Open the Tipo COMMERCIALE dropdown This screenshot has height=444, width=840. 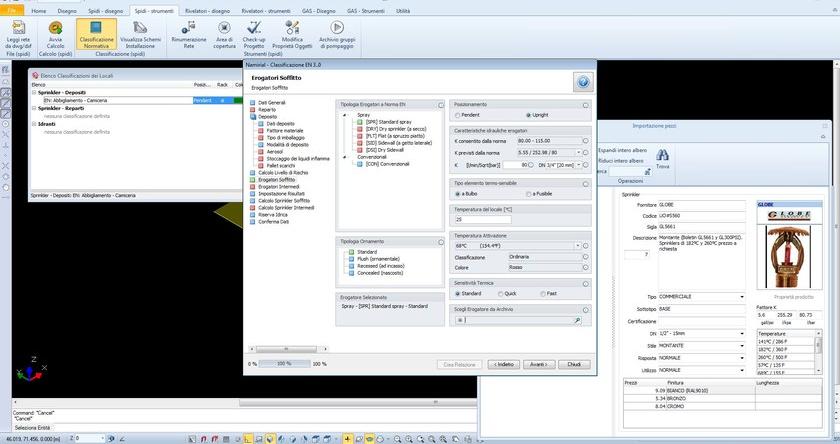[x=741, y=297]
